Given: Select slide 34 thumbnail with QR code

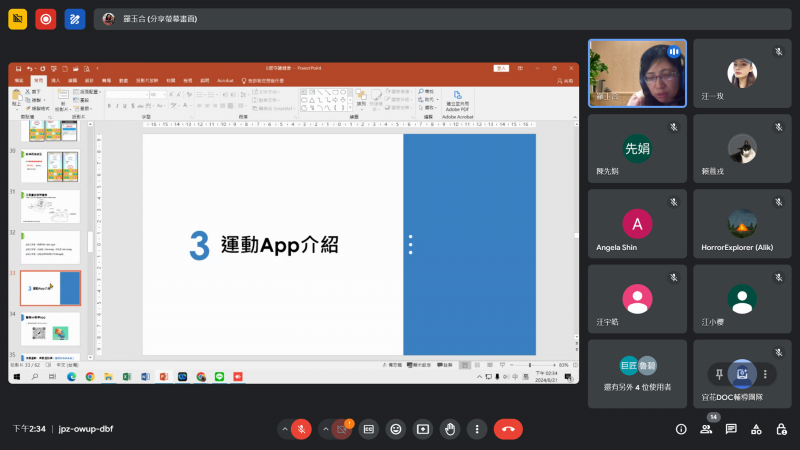Looking at the screenshot, I should click(x=51, y=329).
